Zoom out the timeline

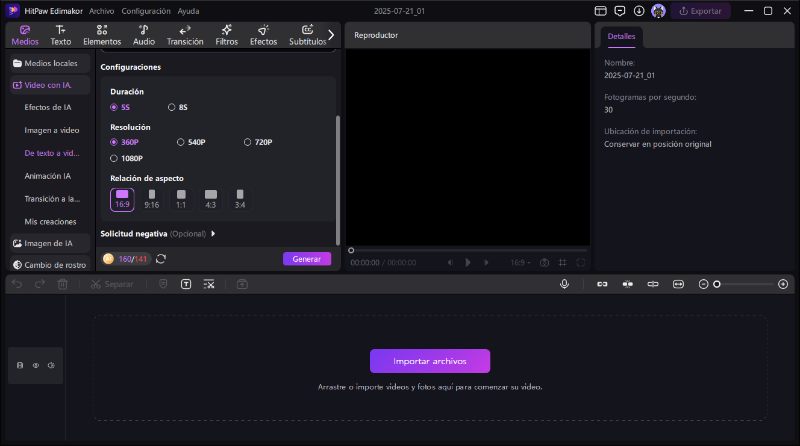pyautogui.click(x=703, y=284)
